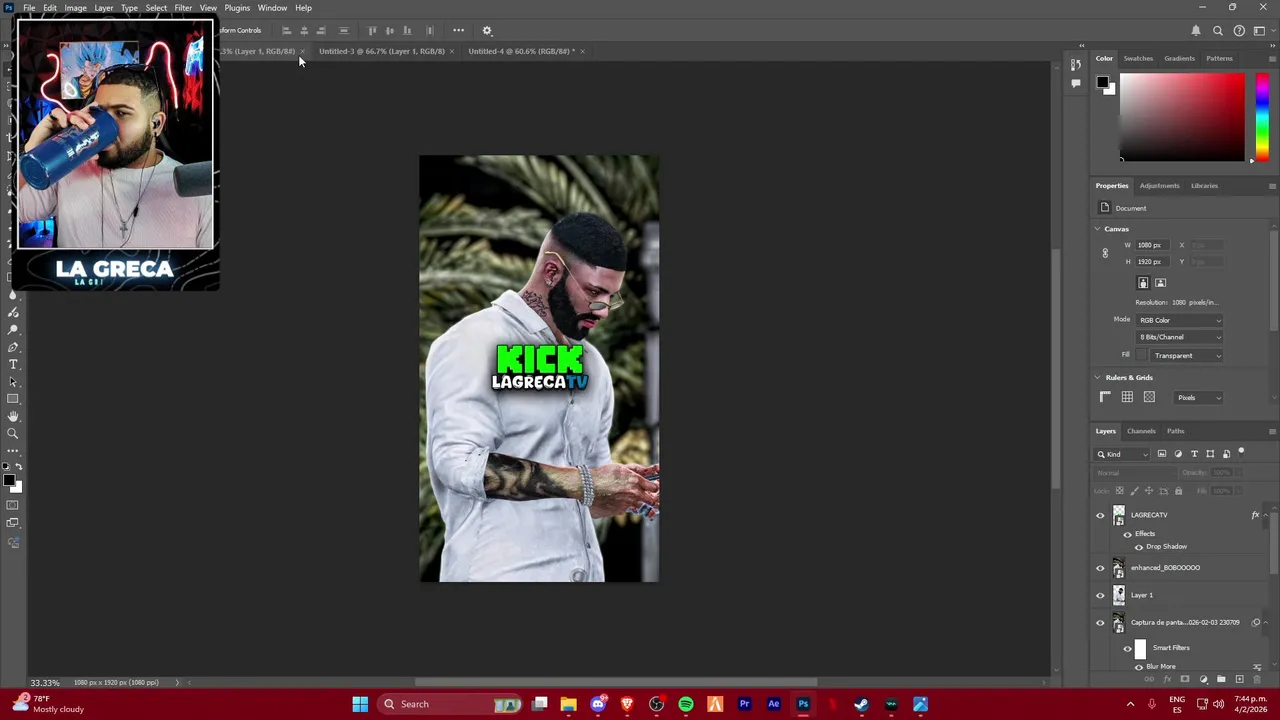Hide the LAGRECATV layer
This screenshot has height=720, width=1280.
[1101, 516]
